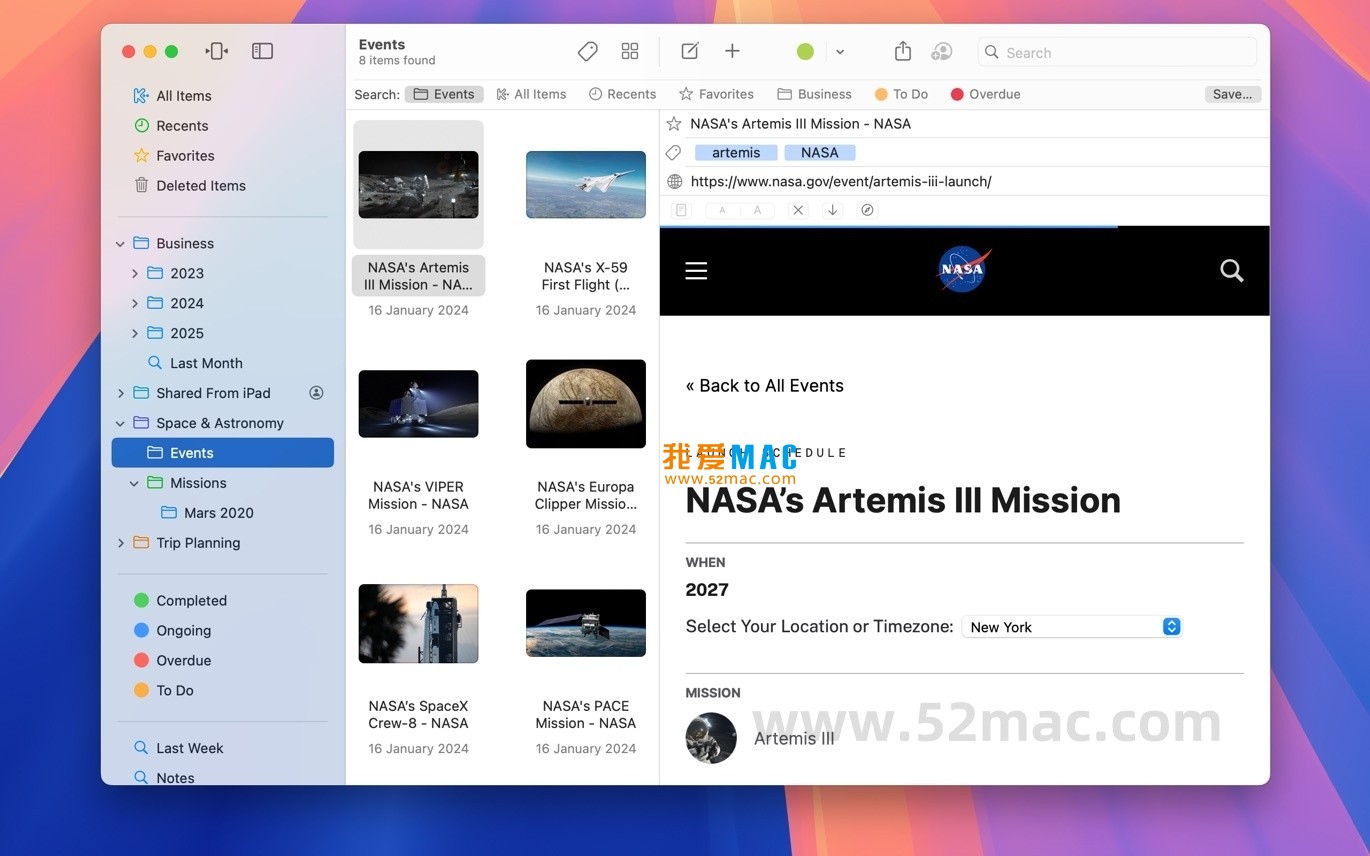Toggle the favorite star next to Artemis title
Screen dimensions: 1370x856
pos(673,124)
